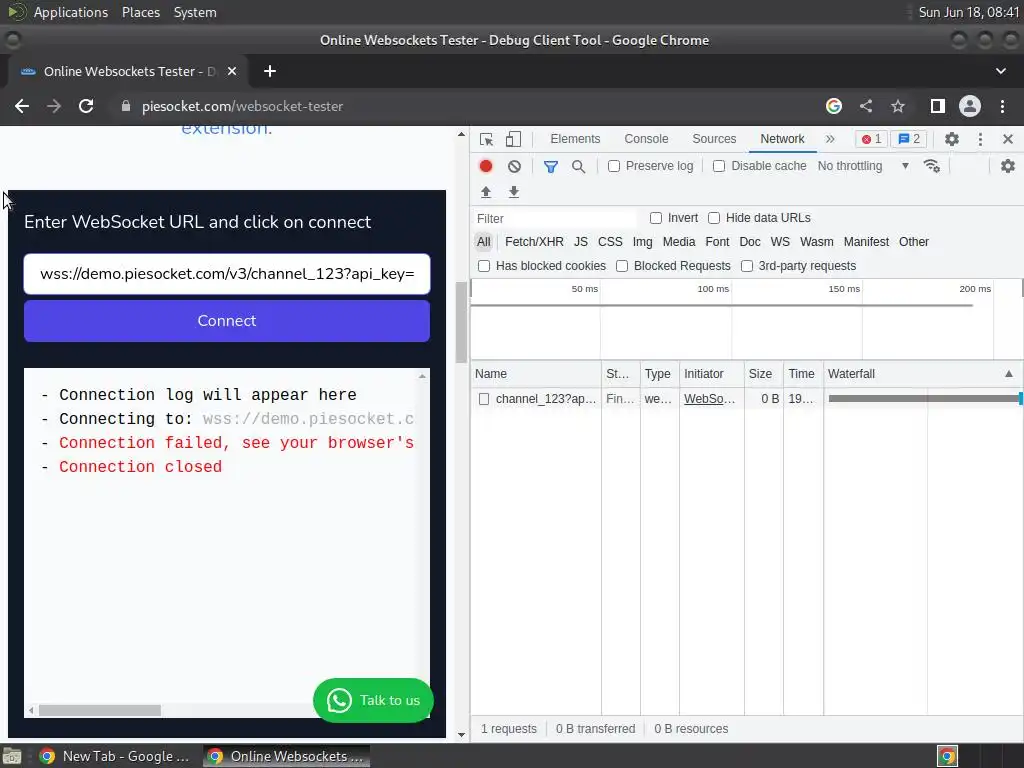Enable Preserve log checkbox
1024x768 pixels.
pos(614,166)
